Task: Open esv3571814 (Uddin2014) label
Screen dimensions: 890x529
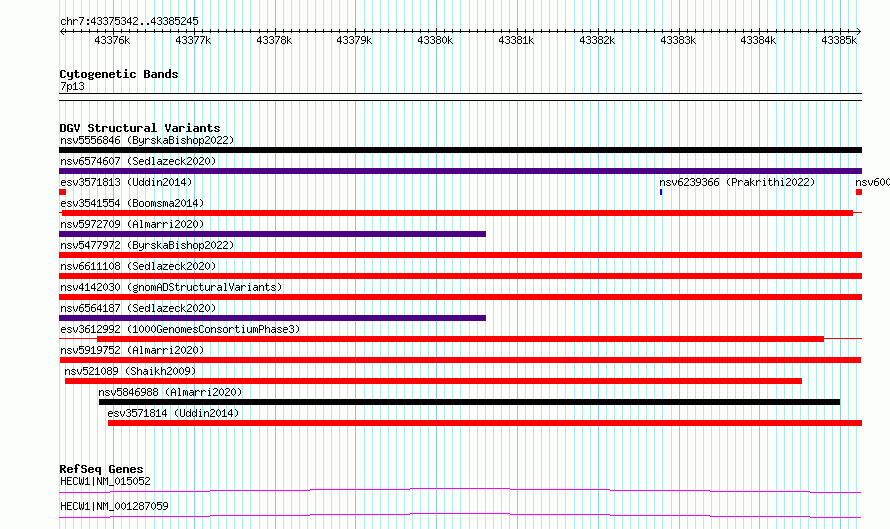Action: pyautogui.click(x=173, y=413)
